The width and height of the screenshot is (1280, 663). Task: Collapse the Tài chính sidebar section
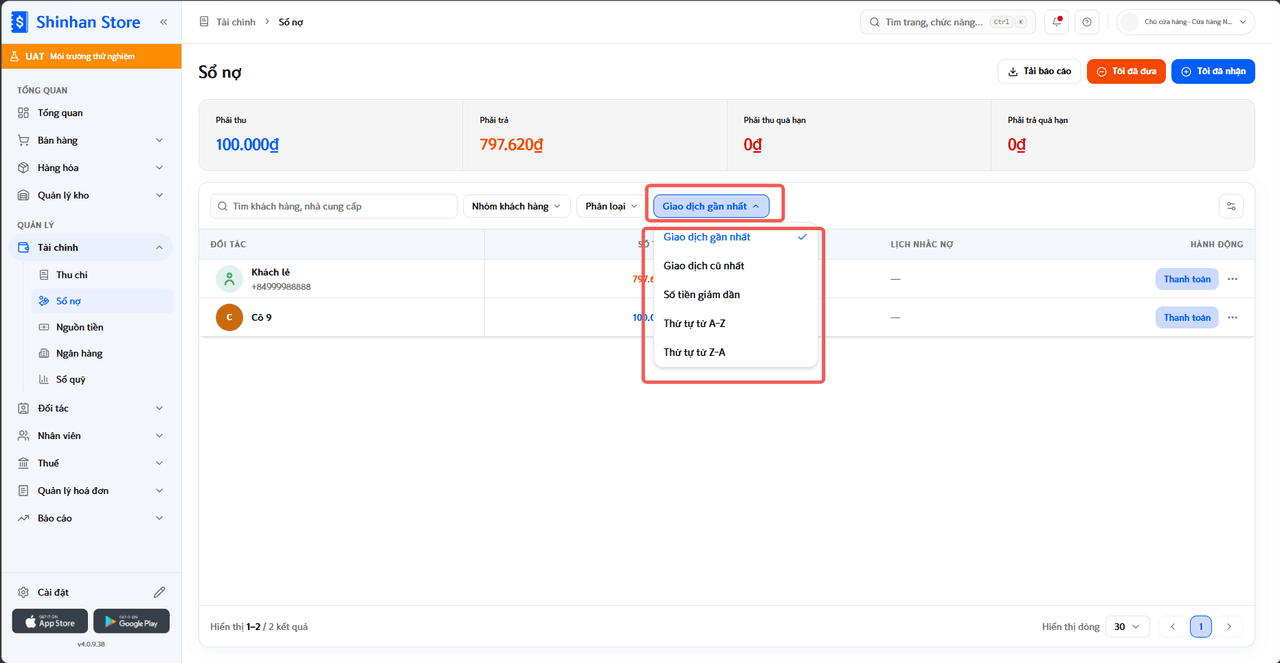91,247
